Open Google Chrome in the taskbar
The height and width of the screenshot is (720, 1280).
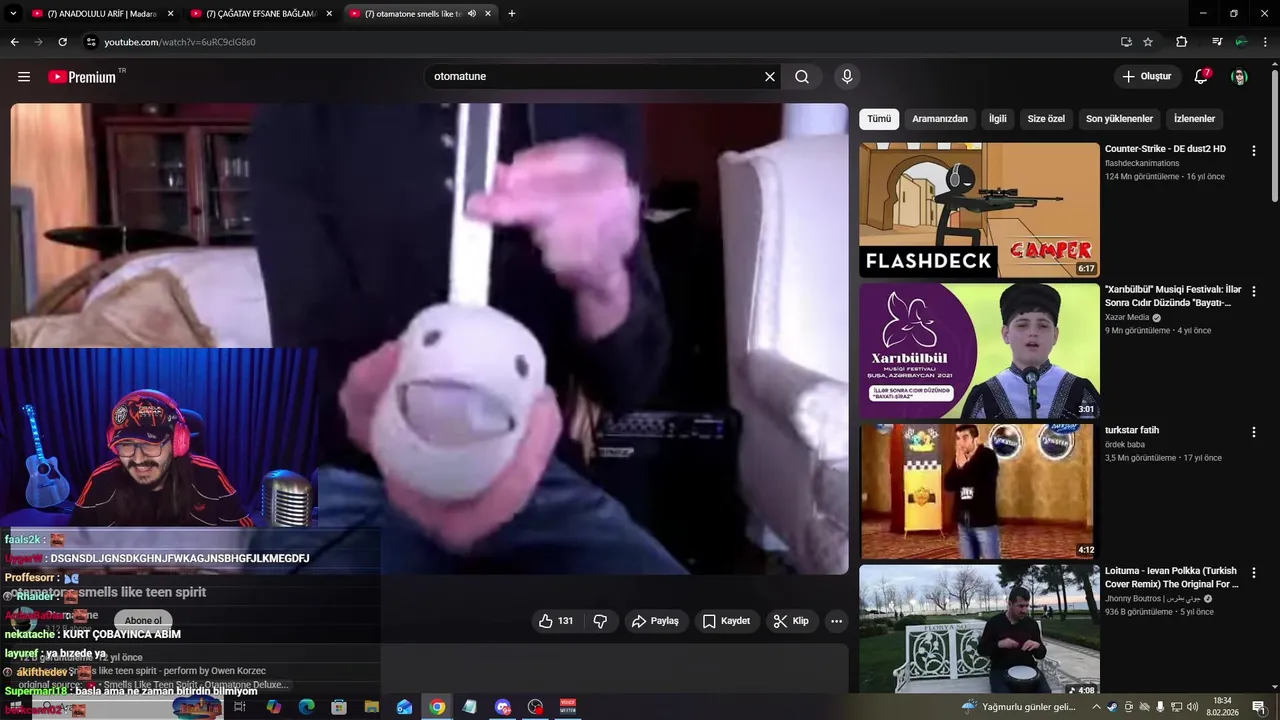(x=437, y=707)
